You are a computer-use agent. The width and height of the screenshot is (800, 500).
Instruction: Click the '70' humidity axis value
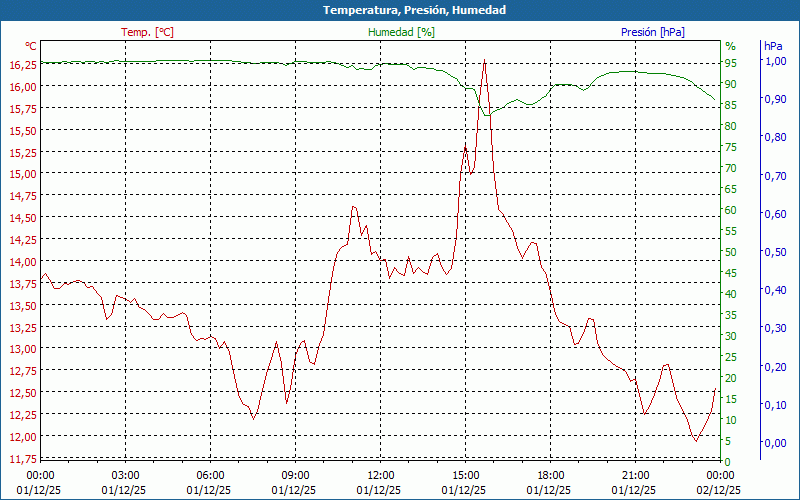pyautogui.click(x=731, y=168)
